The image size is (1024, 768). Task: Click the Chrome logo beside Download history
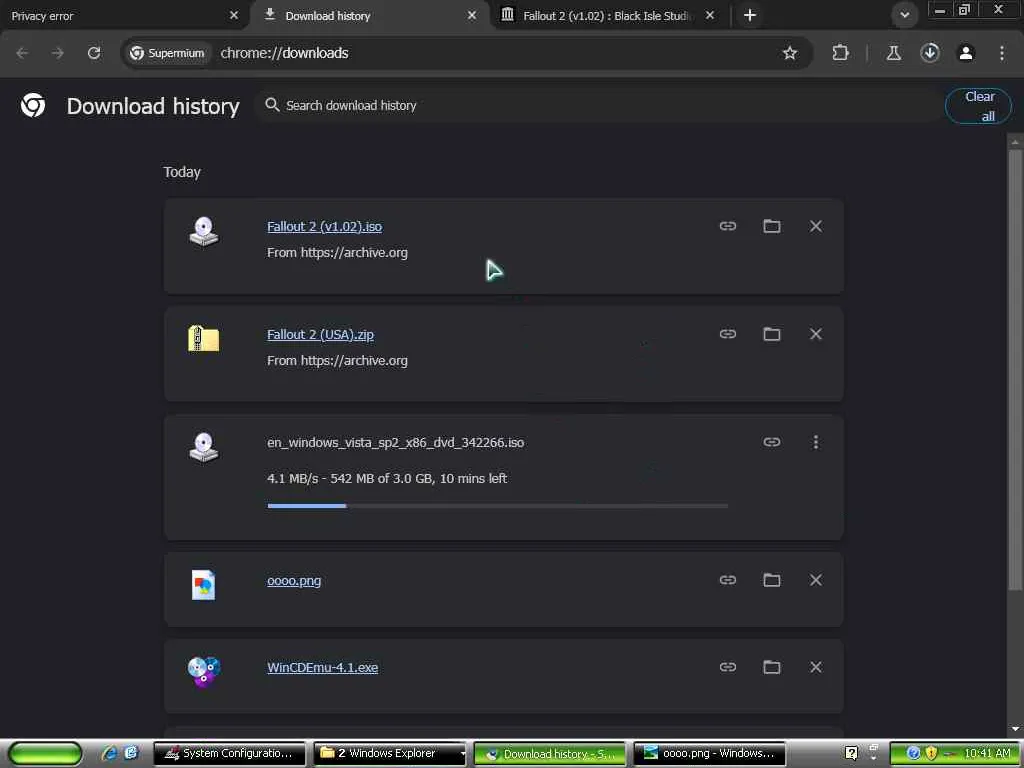(x=33, y=105)
